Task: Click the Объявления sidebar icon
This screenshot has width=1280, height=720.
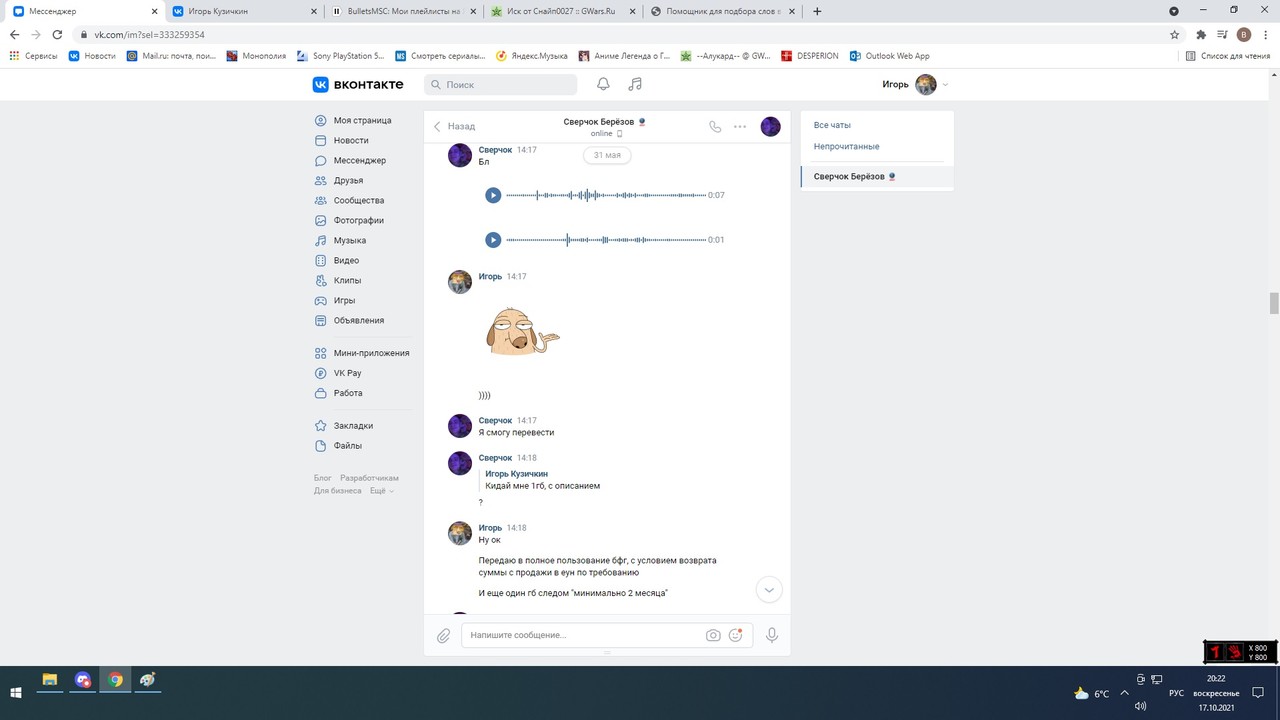Action: coord(321,320)
